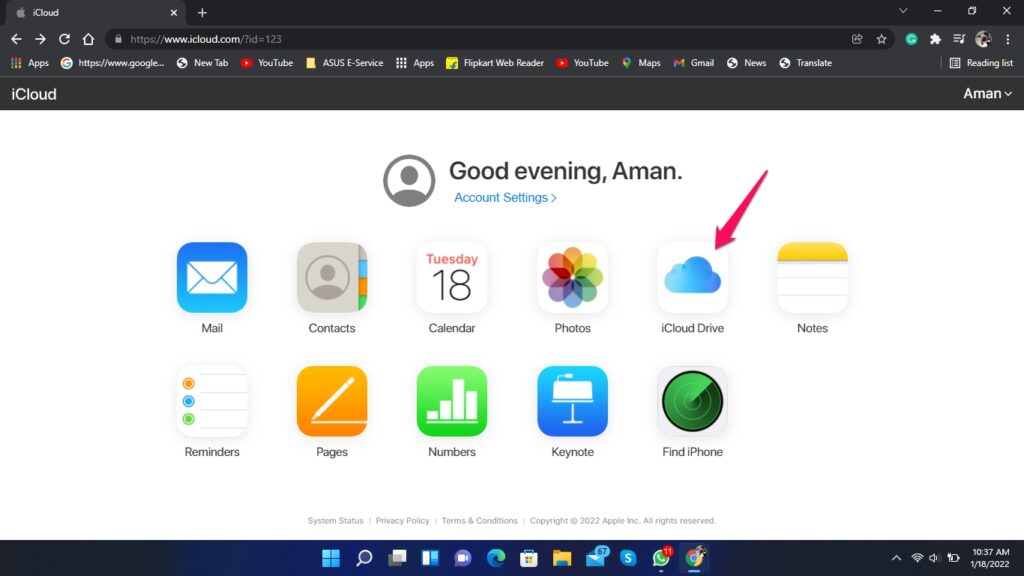
Task: Open the Calendar showing Tuesday 18
Action: (x=451, y=277)
